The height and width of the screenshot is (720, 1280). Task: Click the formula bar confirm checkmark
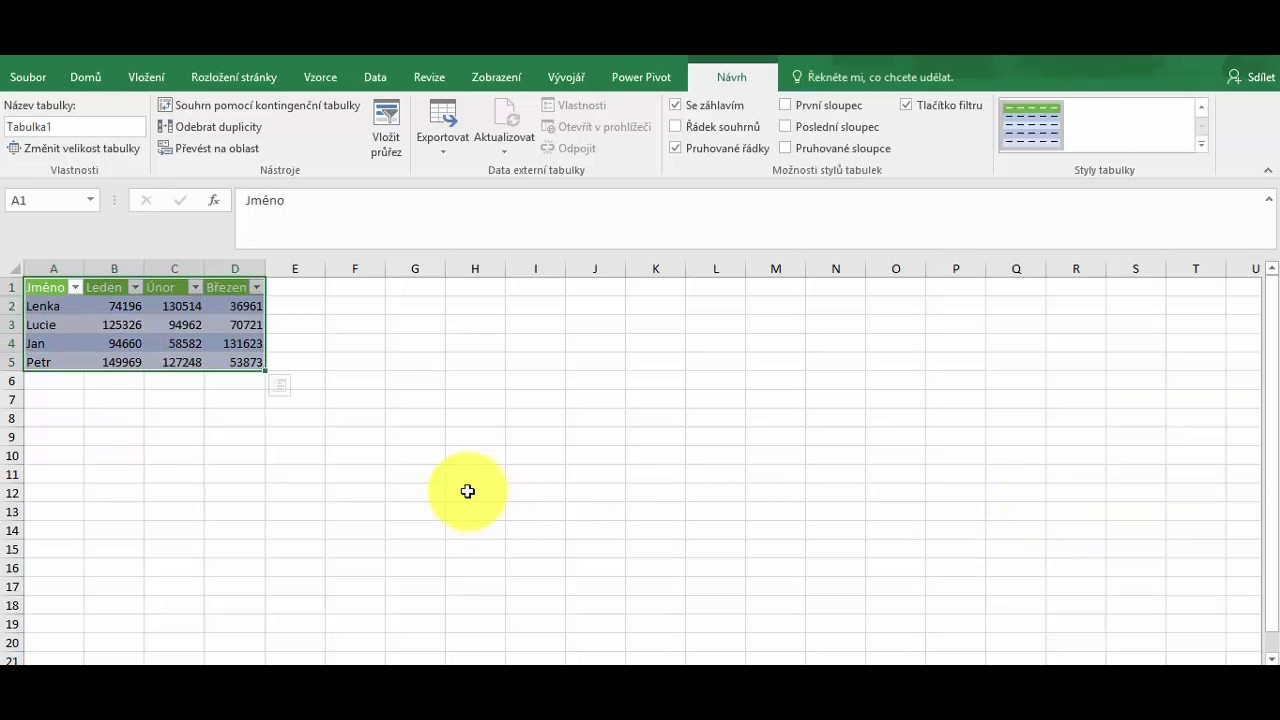pyautogui.click(x=180, y=200)
